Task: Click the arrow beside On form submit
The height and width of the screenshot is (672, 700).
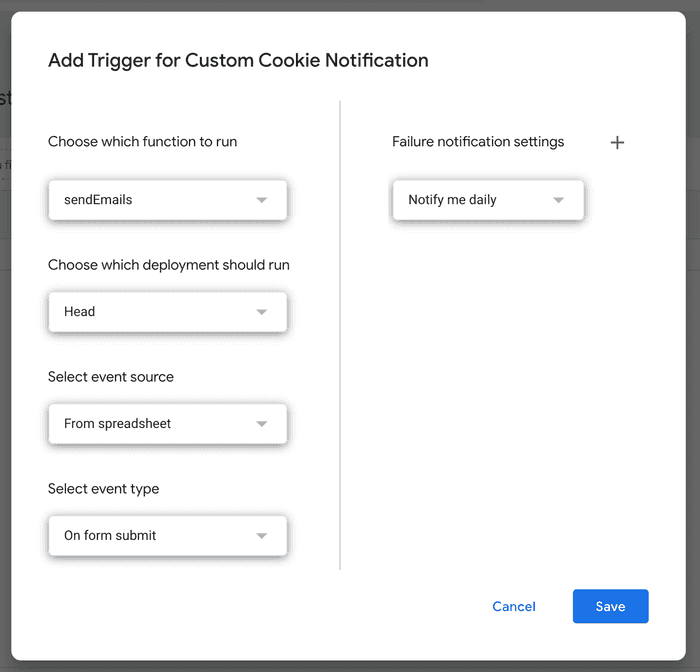Action: tap(261, 536)
